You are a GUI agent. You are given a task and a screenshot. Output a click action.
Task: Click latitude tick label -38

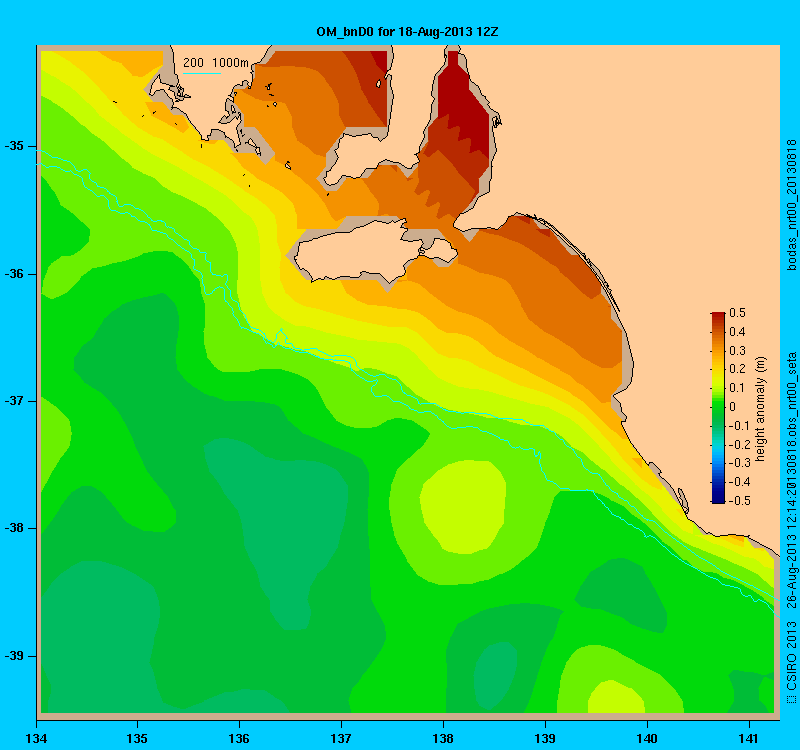point(14,528)
